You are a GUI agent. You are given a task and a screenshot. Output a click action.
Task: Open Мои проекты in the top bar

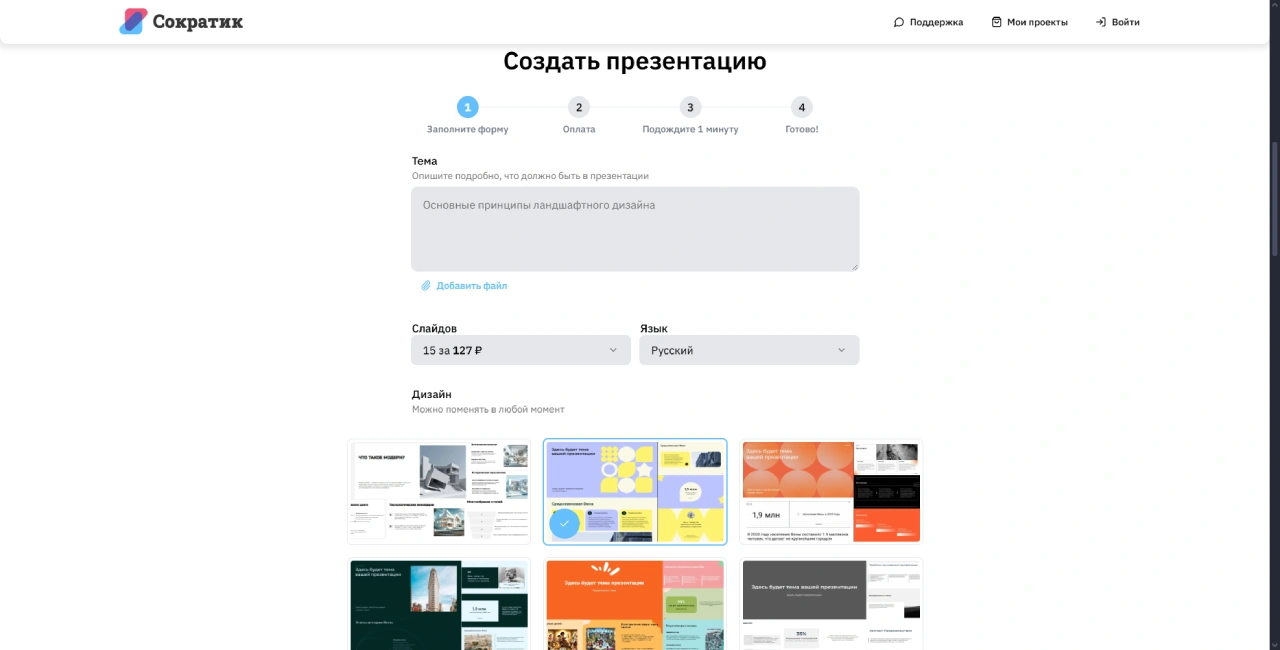tap(1037, 21)
